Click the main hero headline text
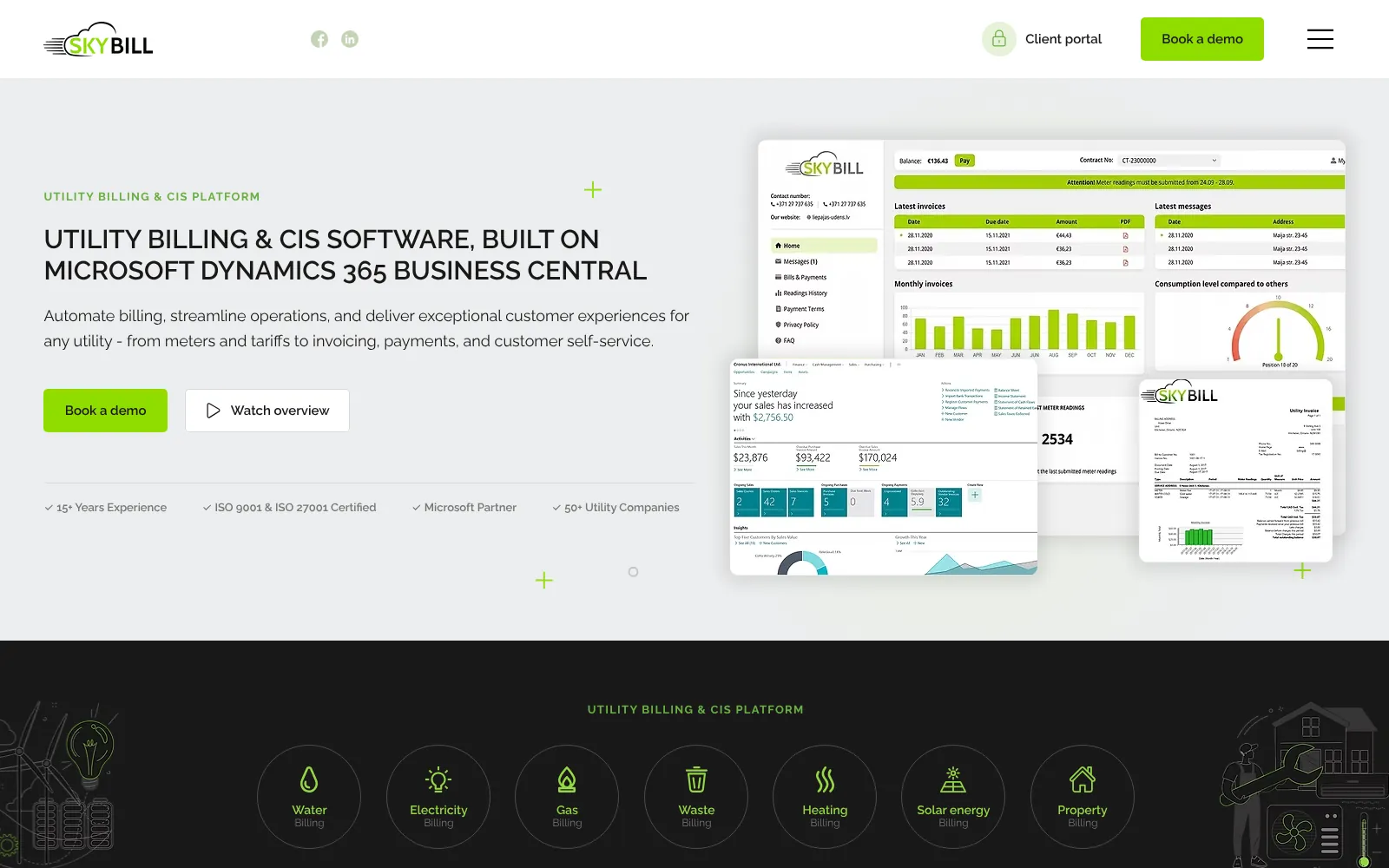 346,255
